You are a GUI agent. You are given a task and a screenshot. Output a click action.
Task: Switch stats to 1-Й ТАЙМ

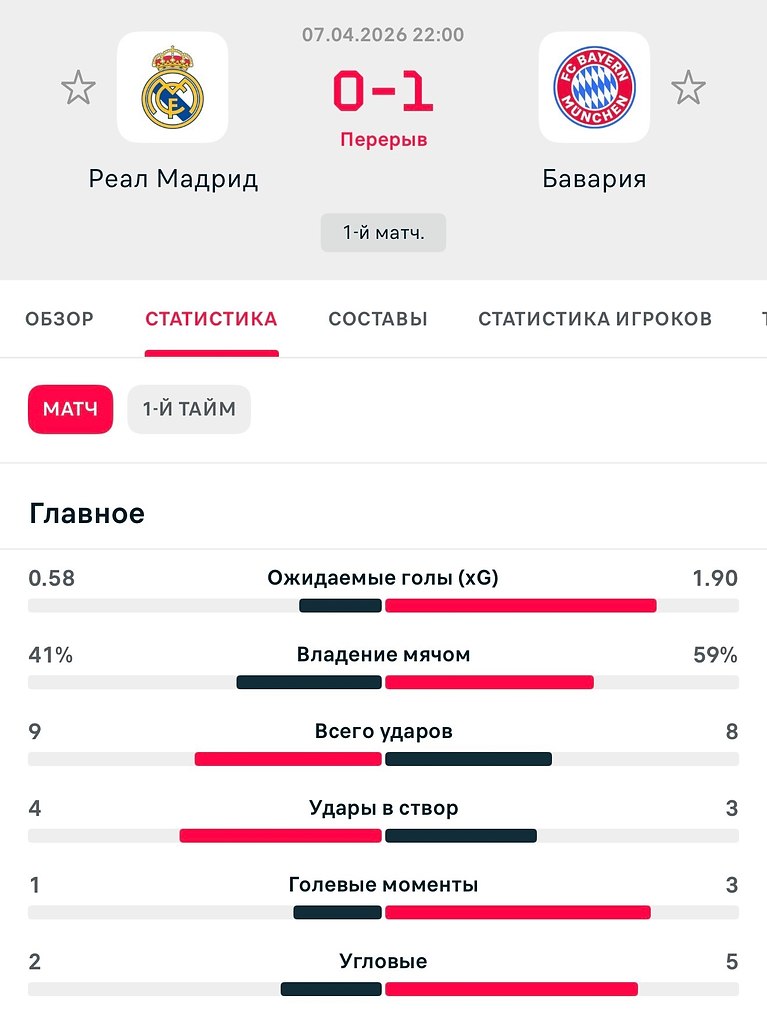pyautogui.click(x=189, y=409)
